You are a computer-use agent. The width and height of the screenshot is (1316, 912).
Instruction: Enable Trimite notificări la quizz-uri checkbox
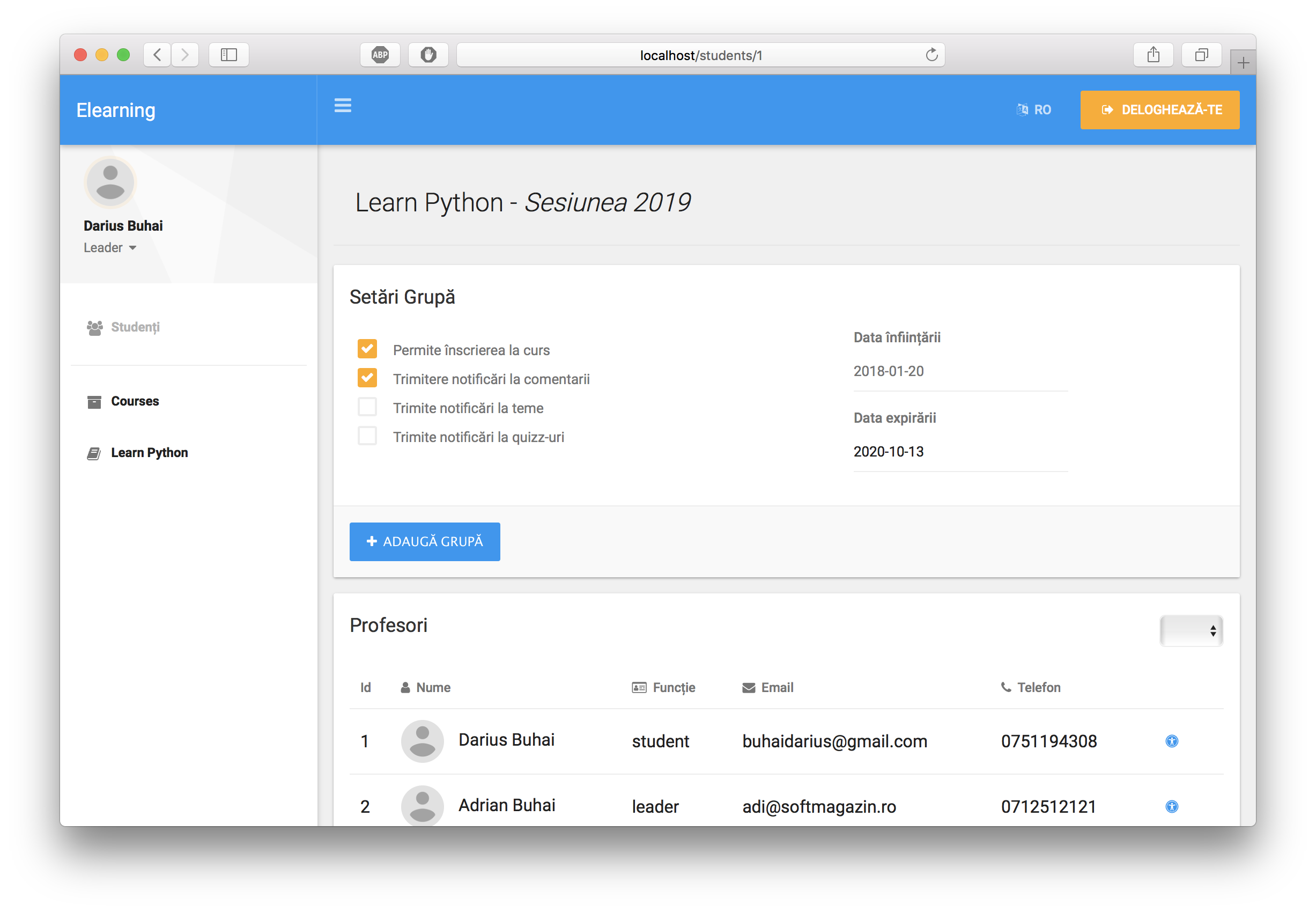click(x=367, y=436)
